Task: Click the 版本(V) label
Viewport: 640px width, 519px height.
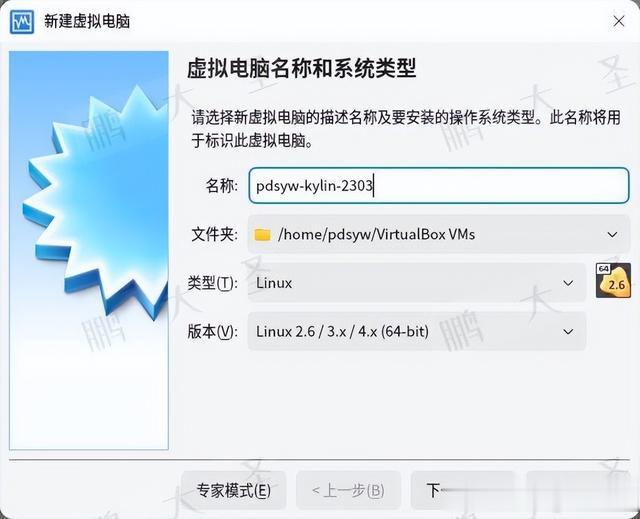Action: tap(212, 331)
